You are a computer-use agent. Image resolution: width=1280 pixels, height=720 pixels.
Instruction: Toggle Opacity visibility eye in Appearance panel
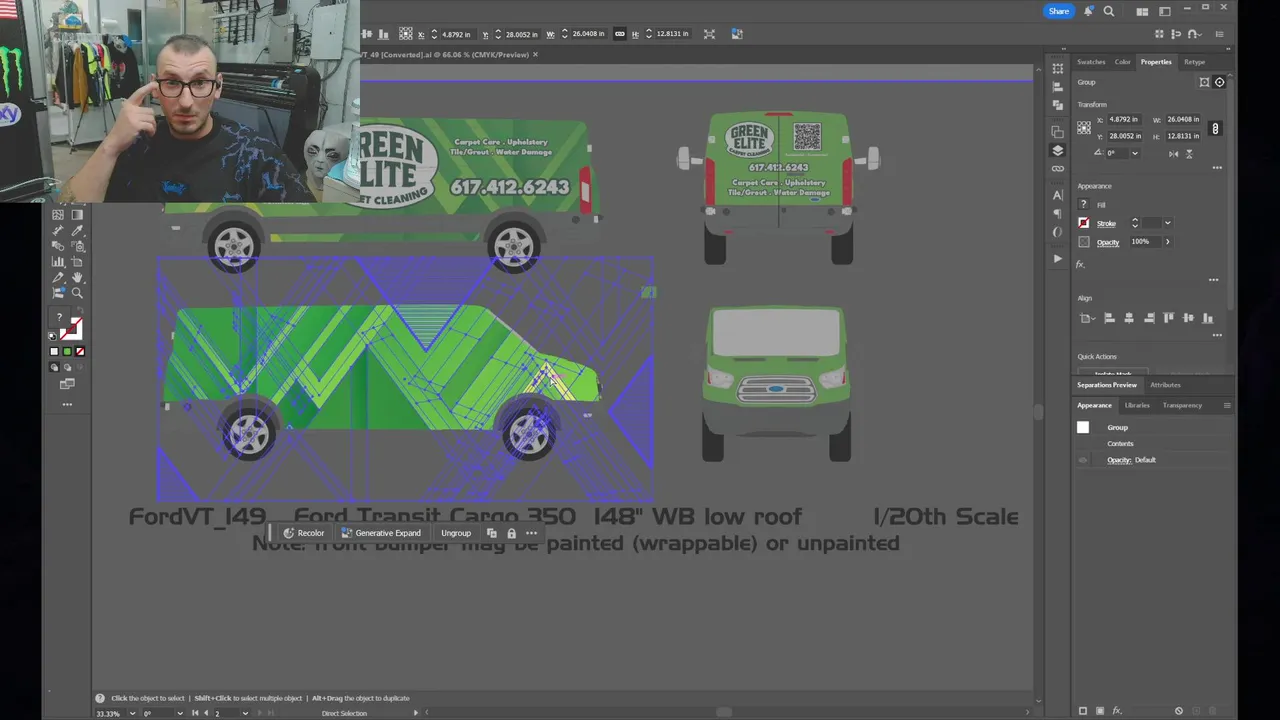click(1082, 460)
